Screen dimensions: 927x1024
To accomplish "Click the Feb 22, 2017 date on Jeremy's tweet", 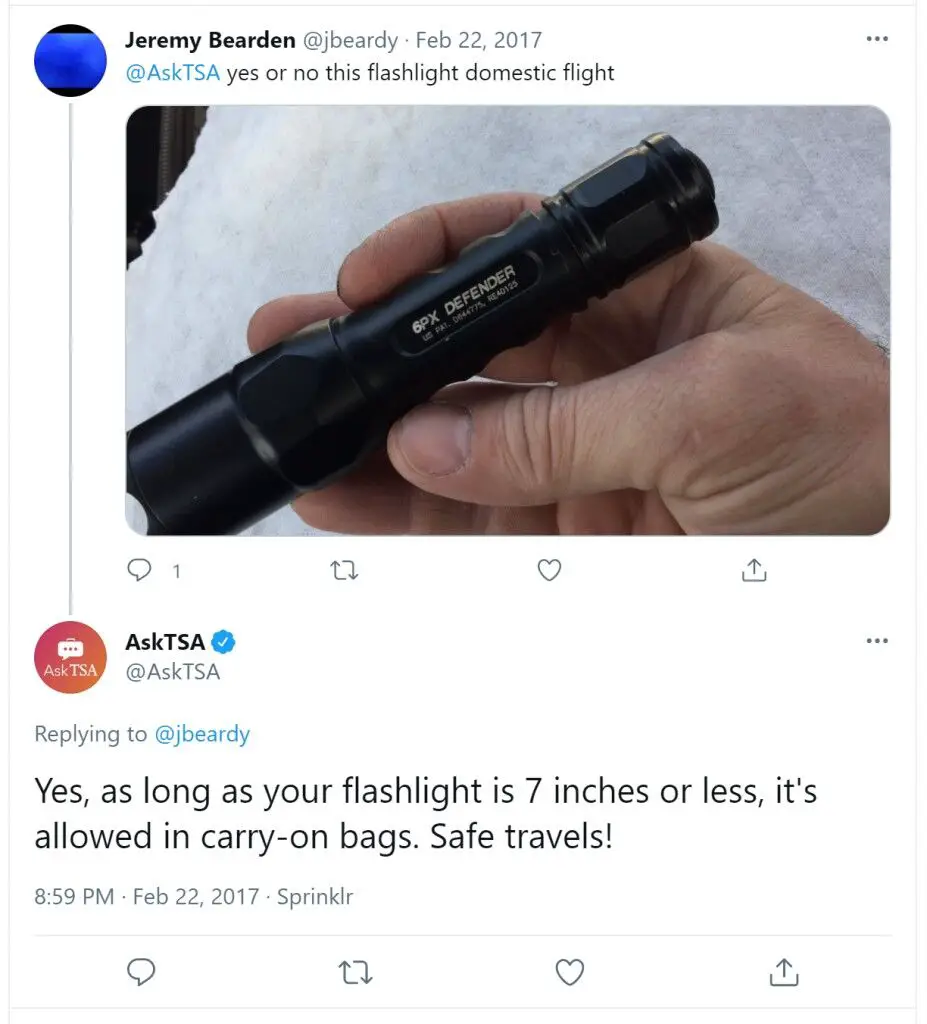I will pos(478,41).
